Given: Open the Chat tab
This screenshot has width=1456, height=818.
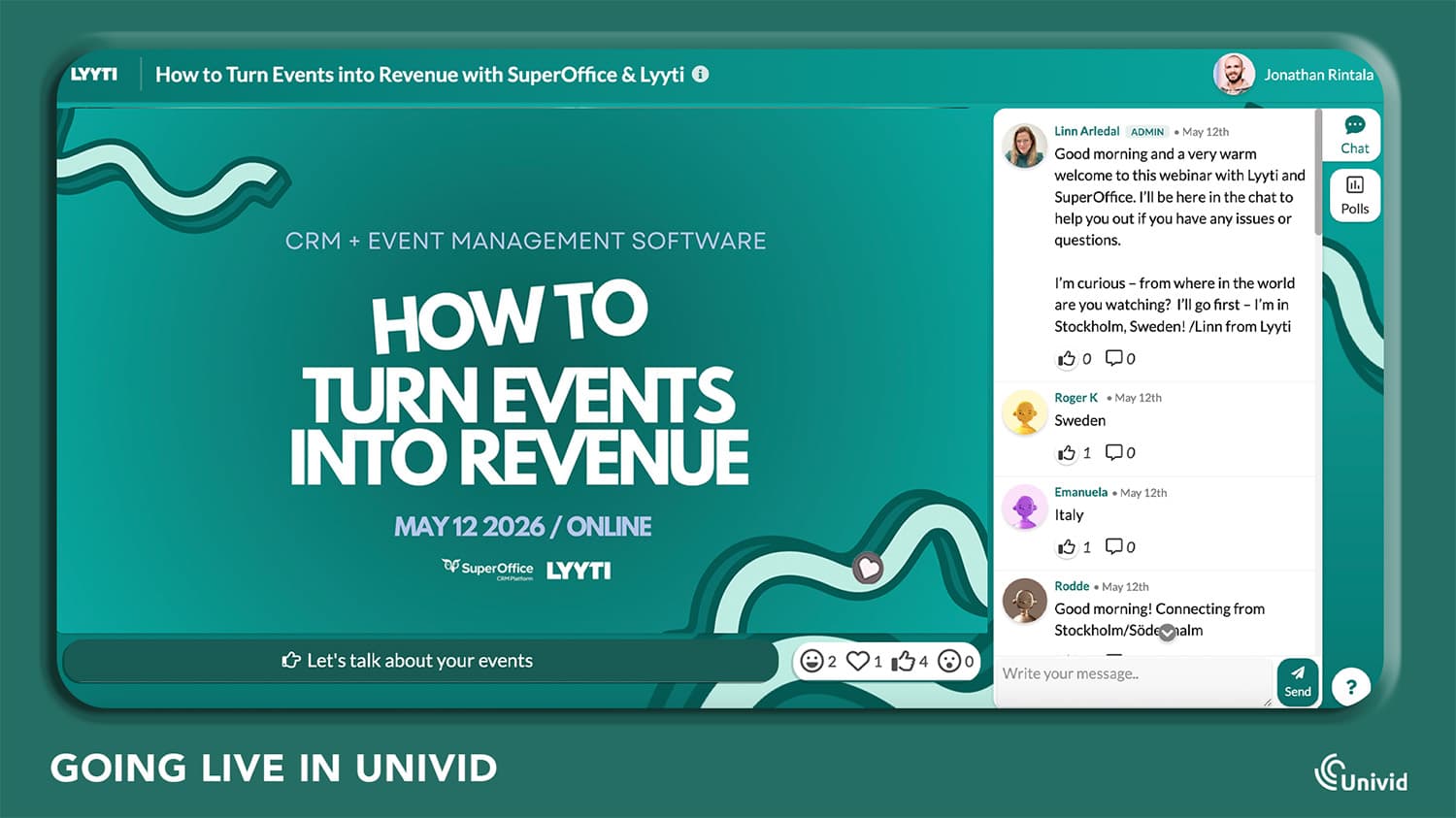Looking at the screenshot, I should click(1354, 135).
